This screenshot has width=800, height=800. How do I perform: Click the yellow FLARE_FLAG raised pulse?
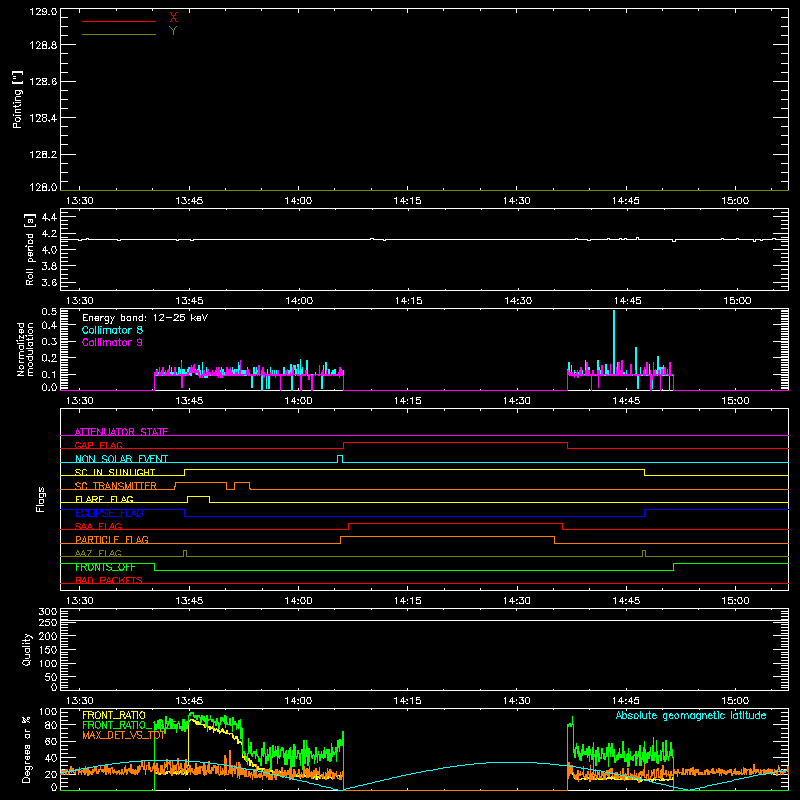click(198, 499)
